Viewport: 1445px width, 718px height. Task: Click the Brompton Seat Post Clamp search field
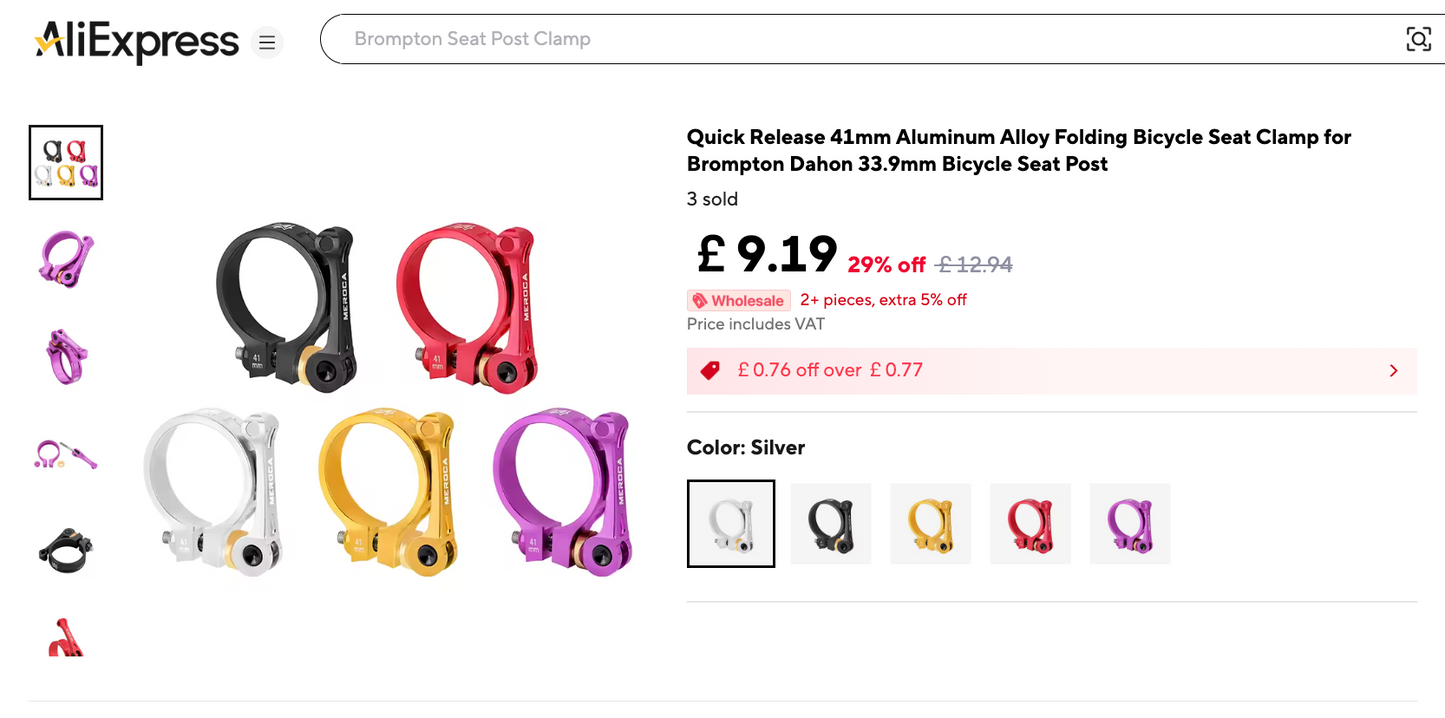click(870, 39)
